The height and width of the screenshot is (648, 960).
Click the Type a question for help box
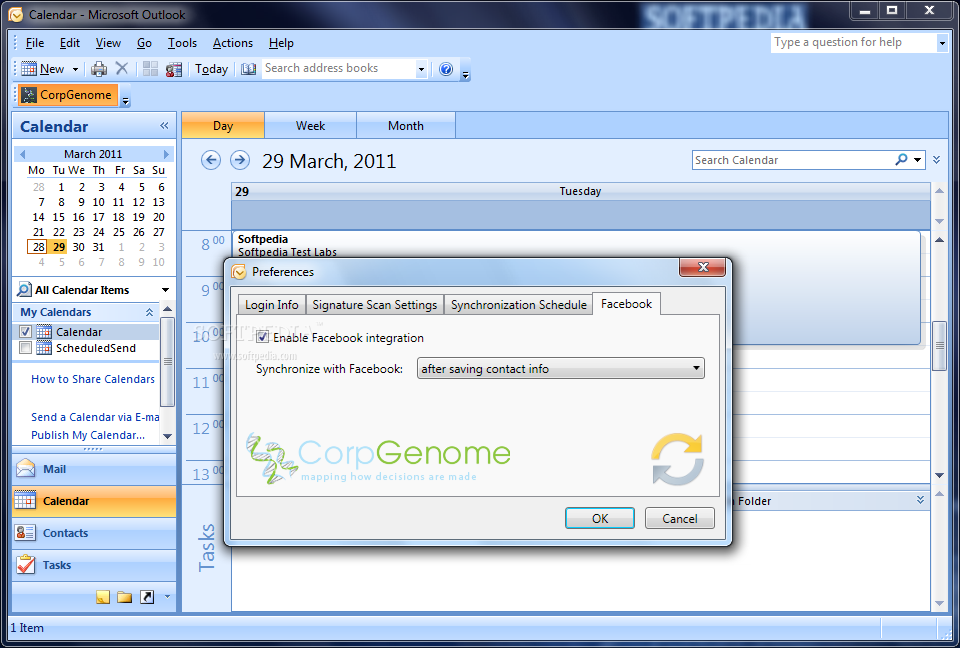[x=853, y=42]
